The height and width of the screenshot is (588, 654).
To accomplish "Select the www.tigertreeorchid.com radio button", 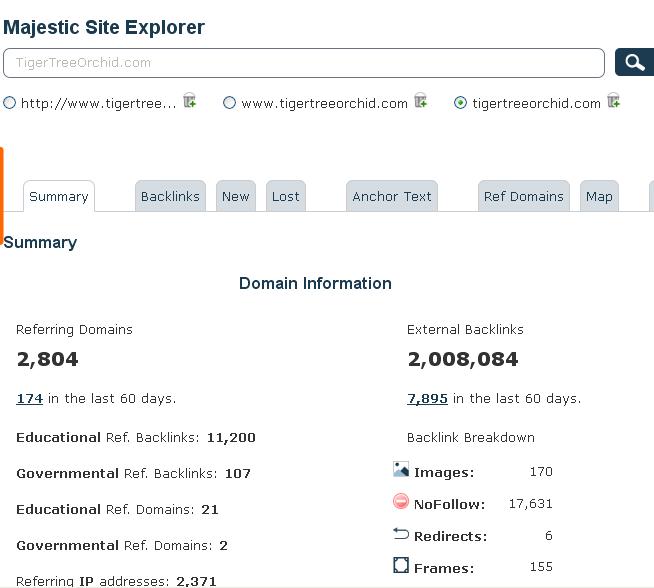I will point(229,103).
